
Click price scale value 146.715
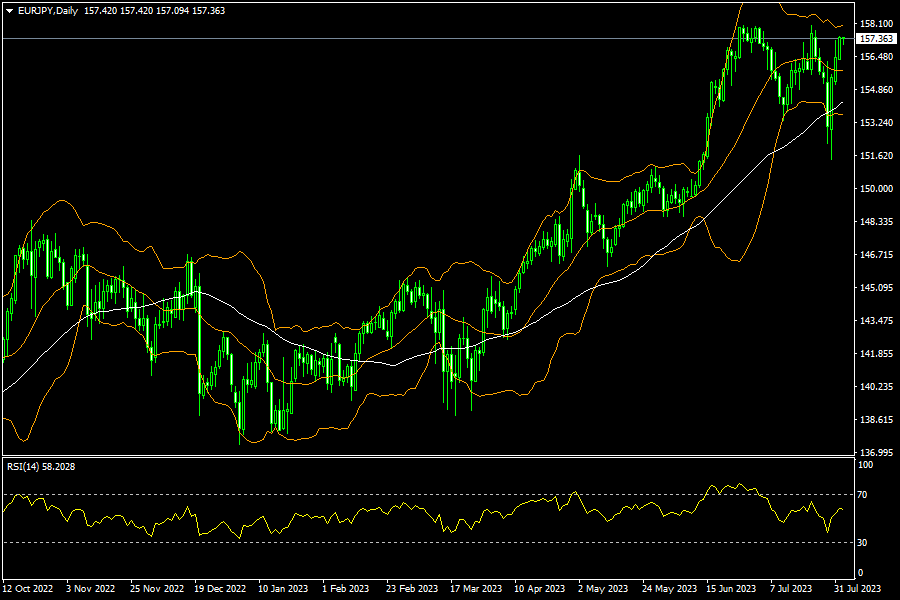tap(876, 254)
